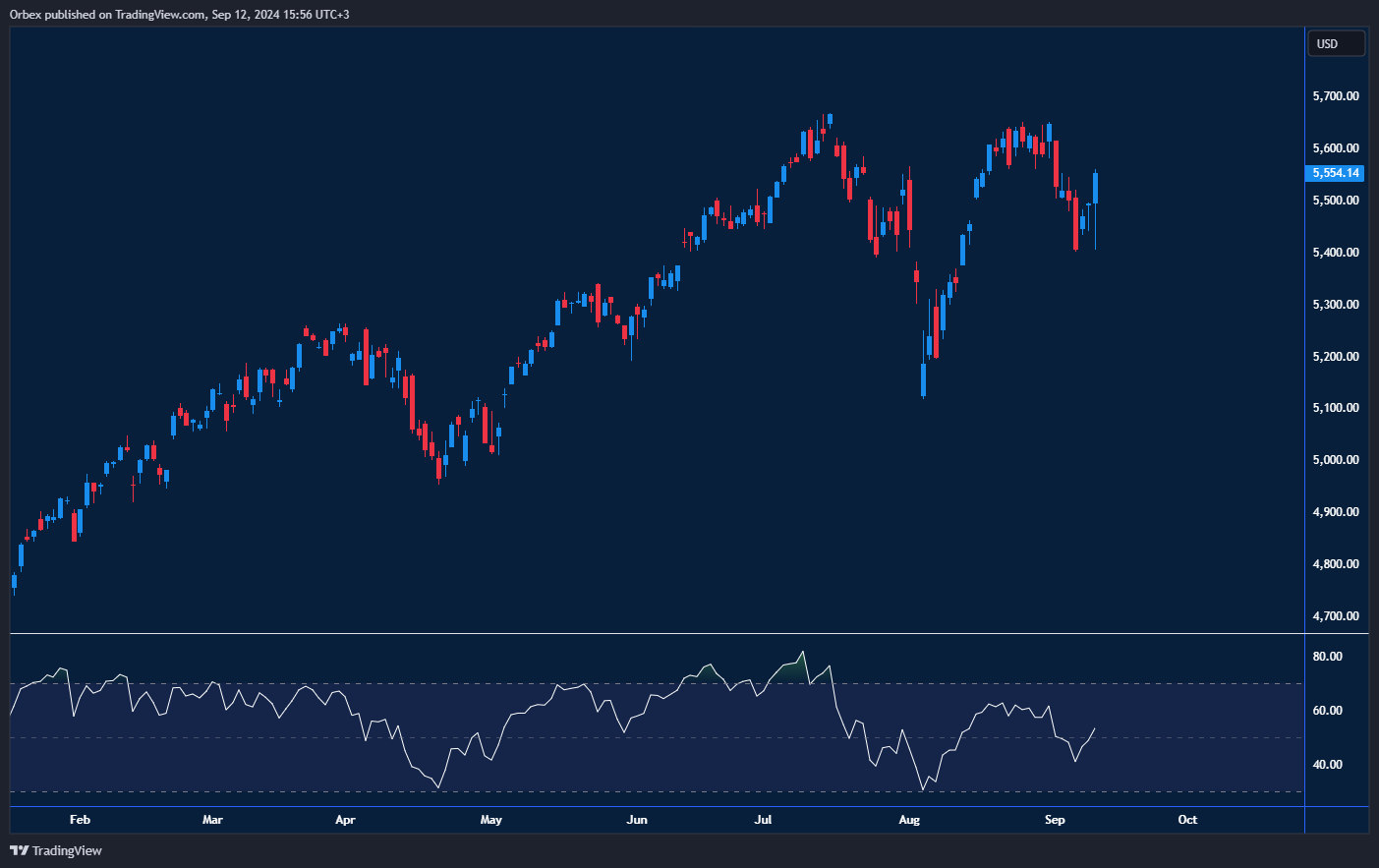Click the 5,700.00 price scale label
Image resolution: width=1379 pixels, height=868 pixels.
[1336, 96]
